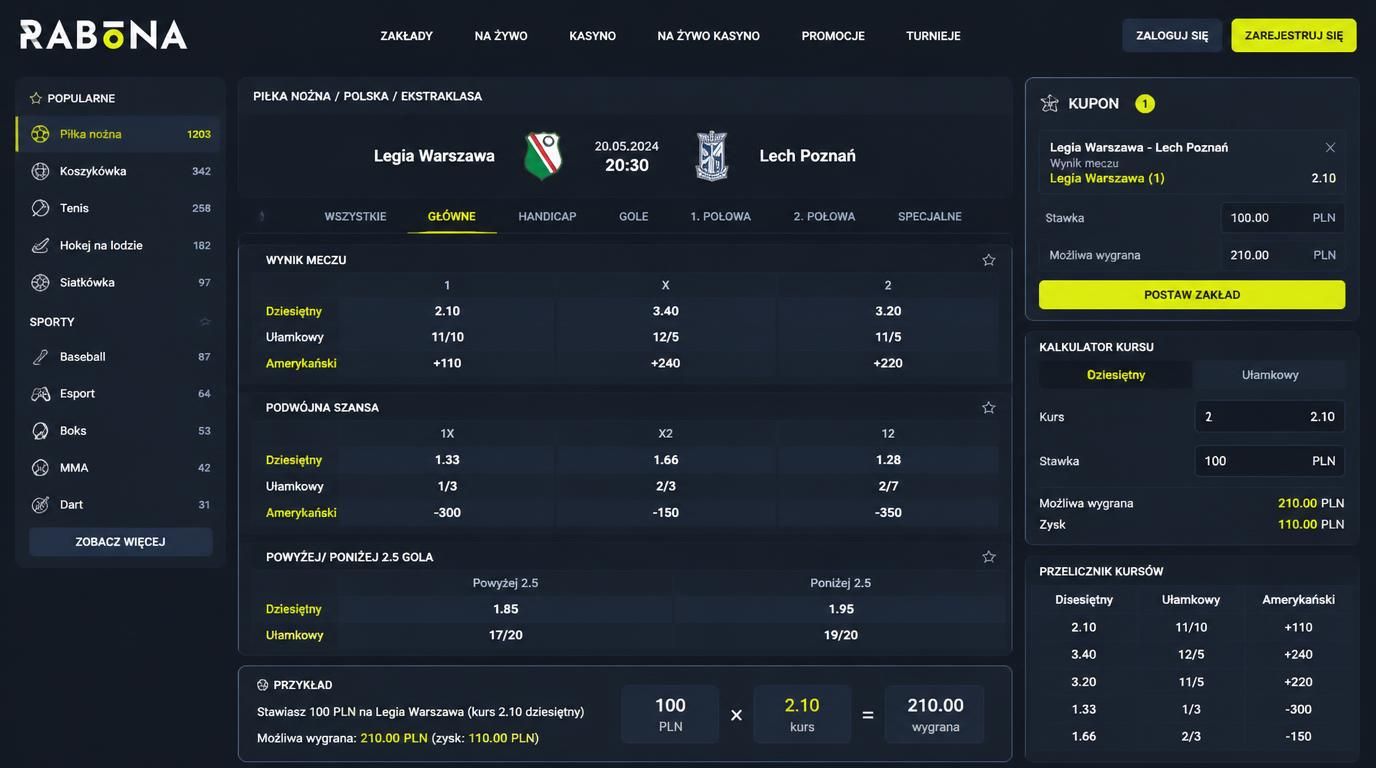The height and width of the screenshot is (768, 1376).
Task: Open the Gole markets tab
Action: (x=634, y=216)
